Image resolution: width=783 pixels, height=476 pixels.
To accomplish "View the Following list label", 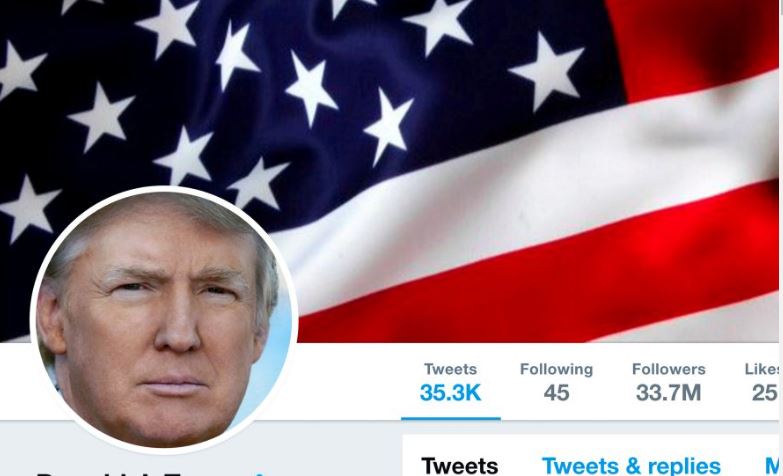I will tap(556, 369).
